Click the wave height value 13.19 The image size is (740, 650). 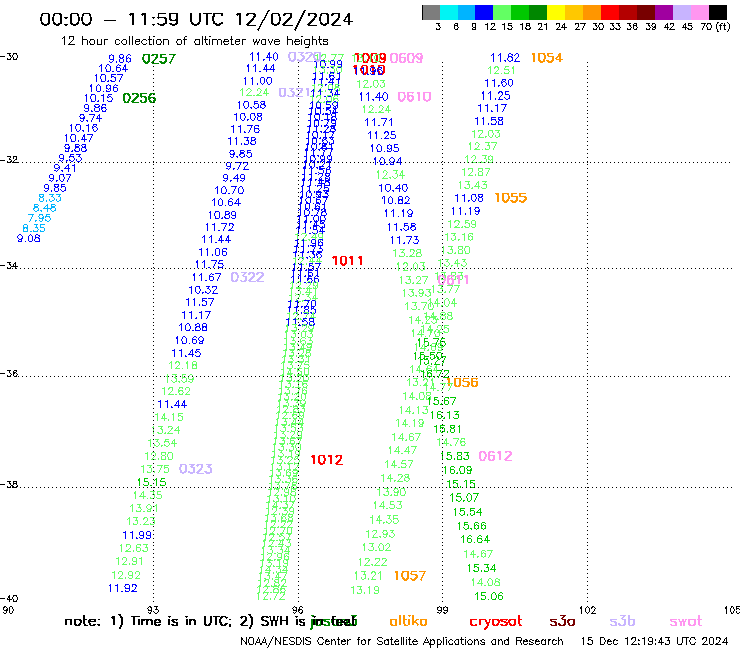(365, 590)
